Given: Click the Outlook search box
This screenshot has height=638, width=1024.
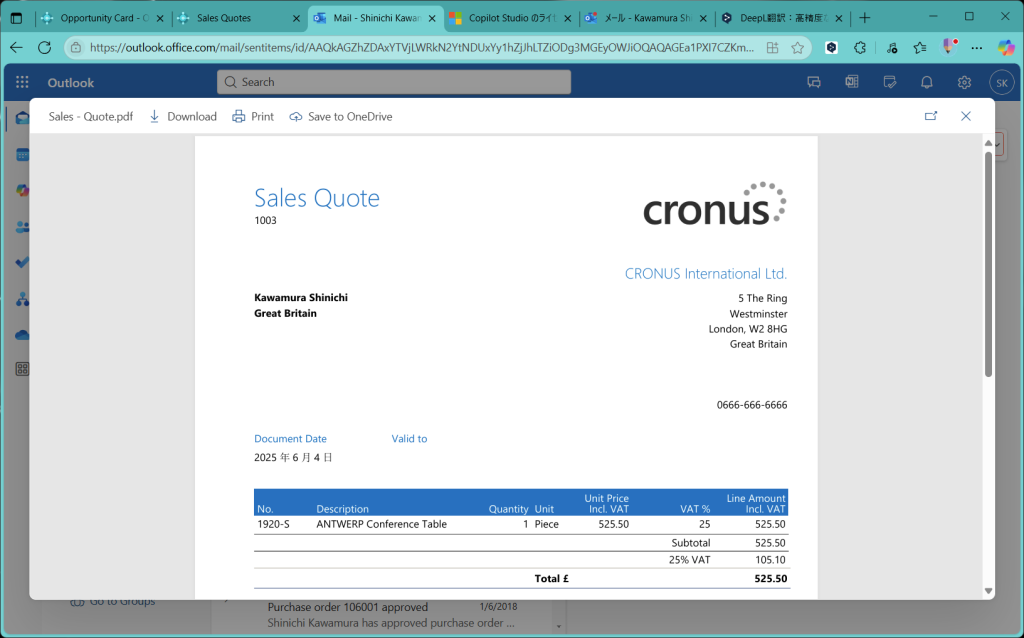Looking at the screenshot, I should point(394,82).
